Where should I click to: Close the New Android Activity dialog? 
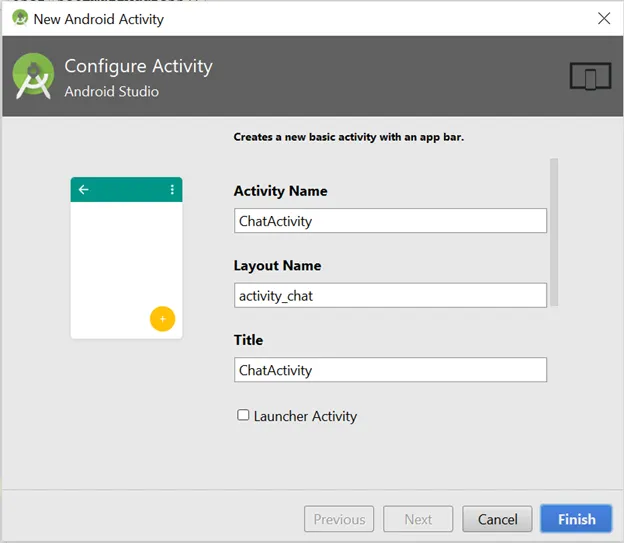coord(604,18)
